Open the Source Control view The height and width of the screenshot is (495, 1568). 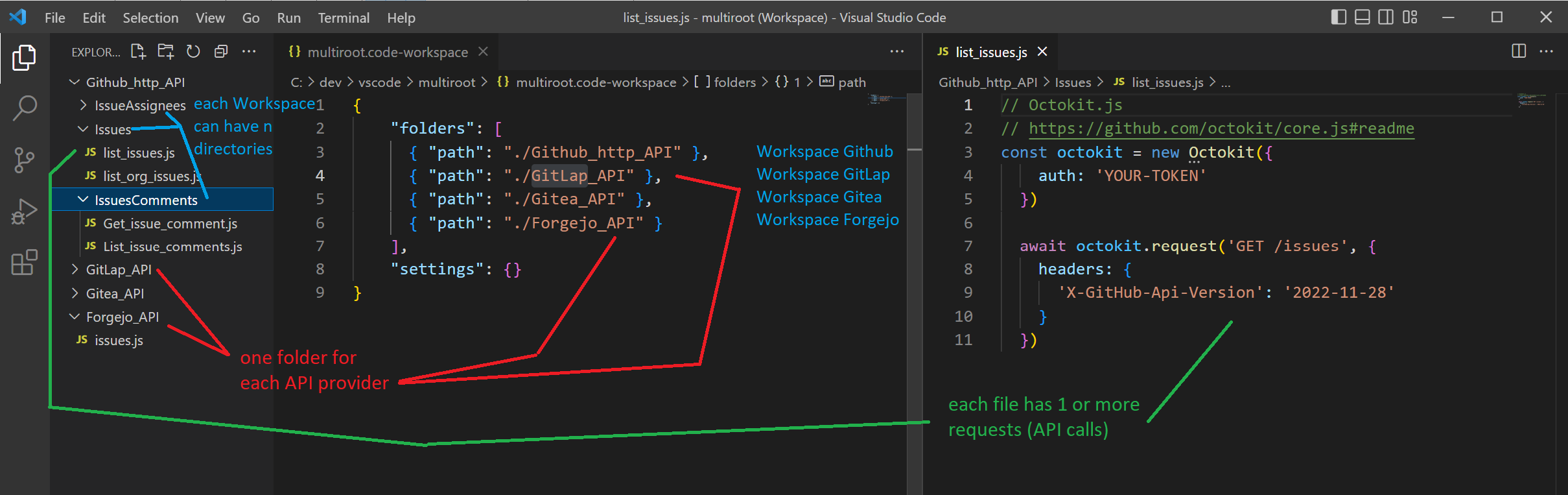(24, 160)
